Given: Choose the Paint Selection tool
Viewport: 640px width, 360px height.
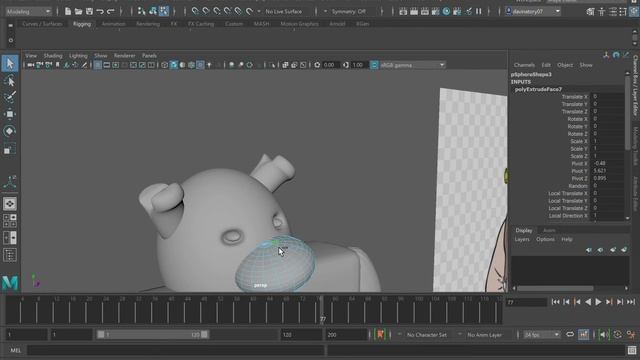Looking at the screenshot, I should (10, 97).
